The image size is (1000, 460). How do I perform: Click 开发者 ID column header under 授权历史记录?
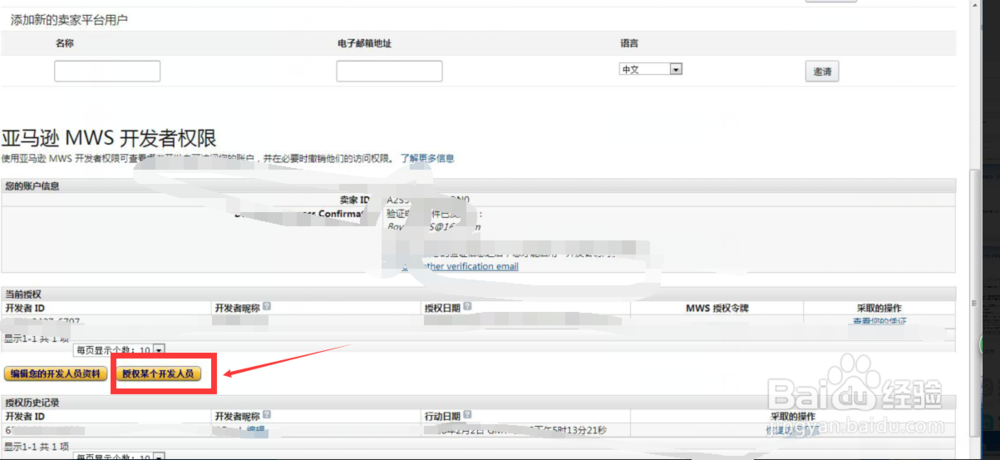click(x=25, y=416)
